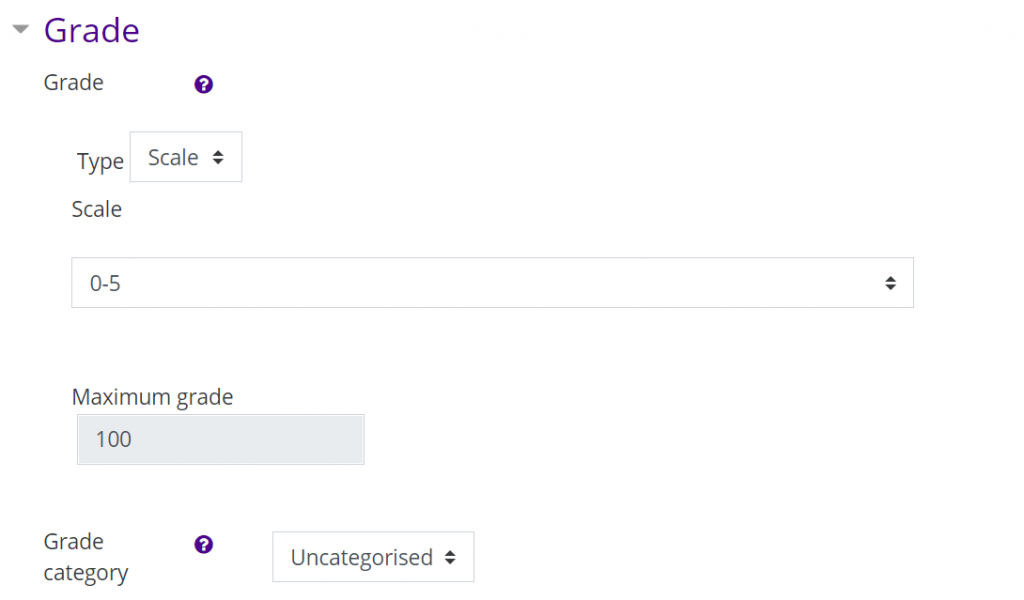Open the grade Type dropdown

click(x=186, y=158)
